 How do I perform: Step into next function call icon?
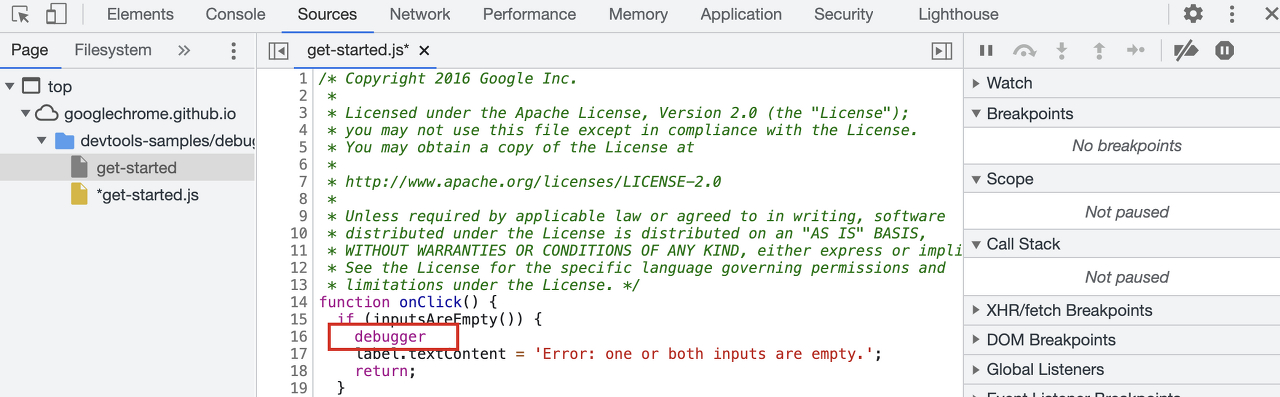click(x=1062, y=51)
